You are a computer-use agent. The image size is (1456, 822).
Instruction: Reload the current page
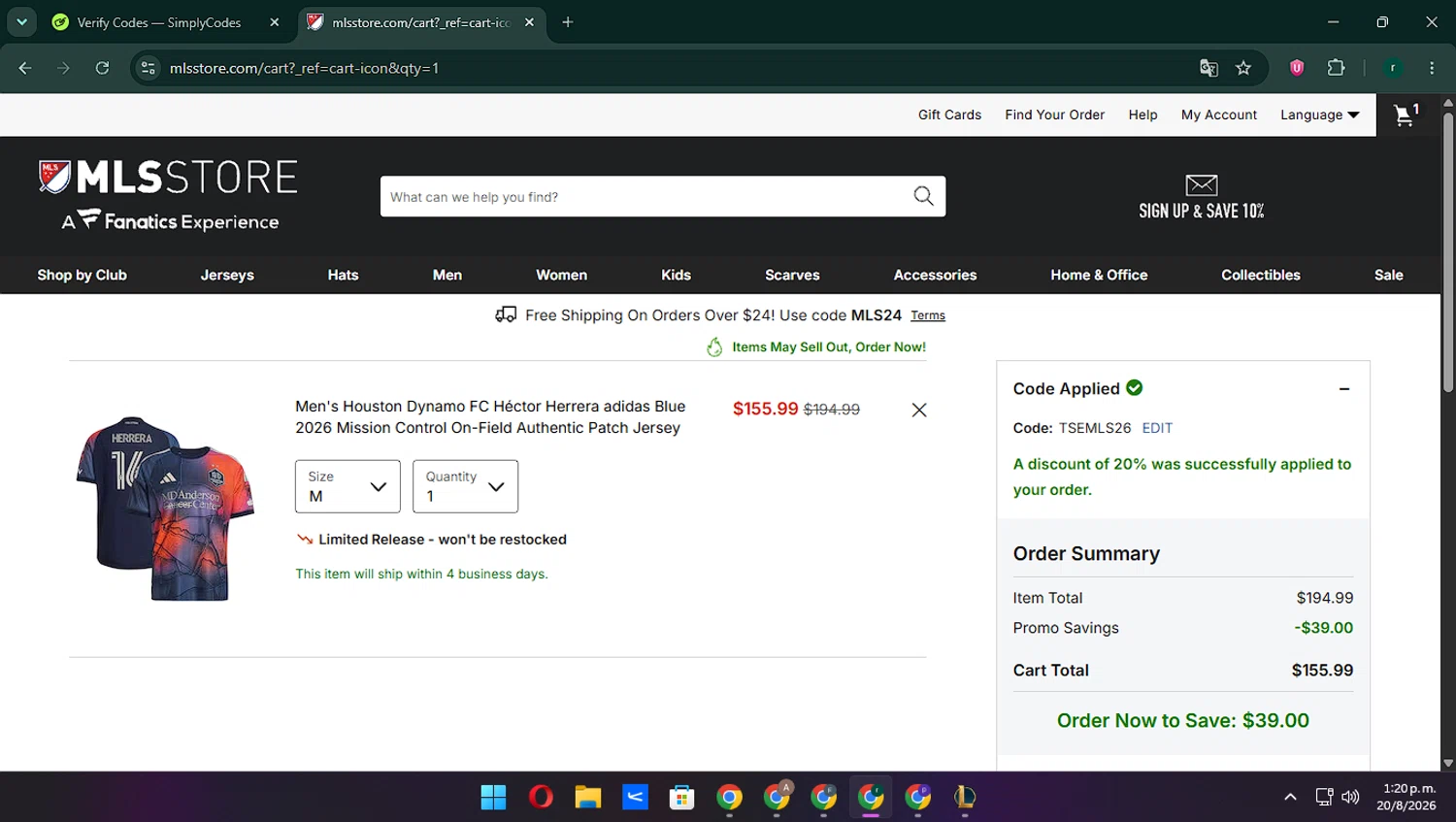click(x=102, y=68)
